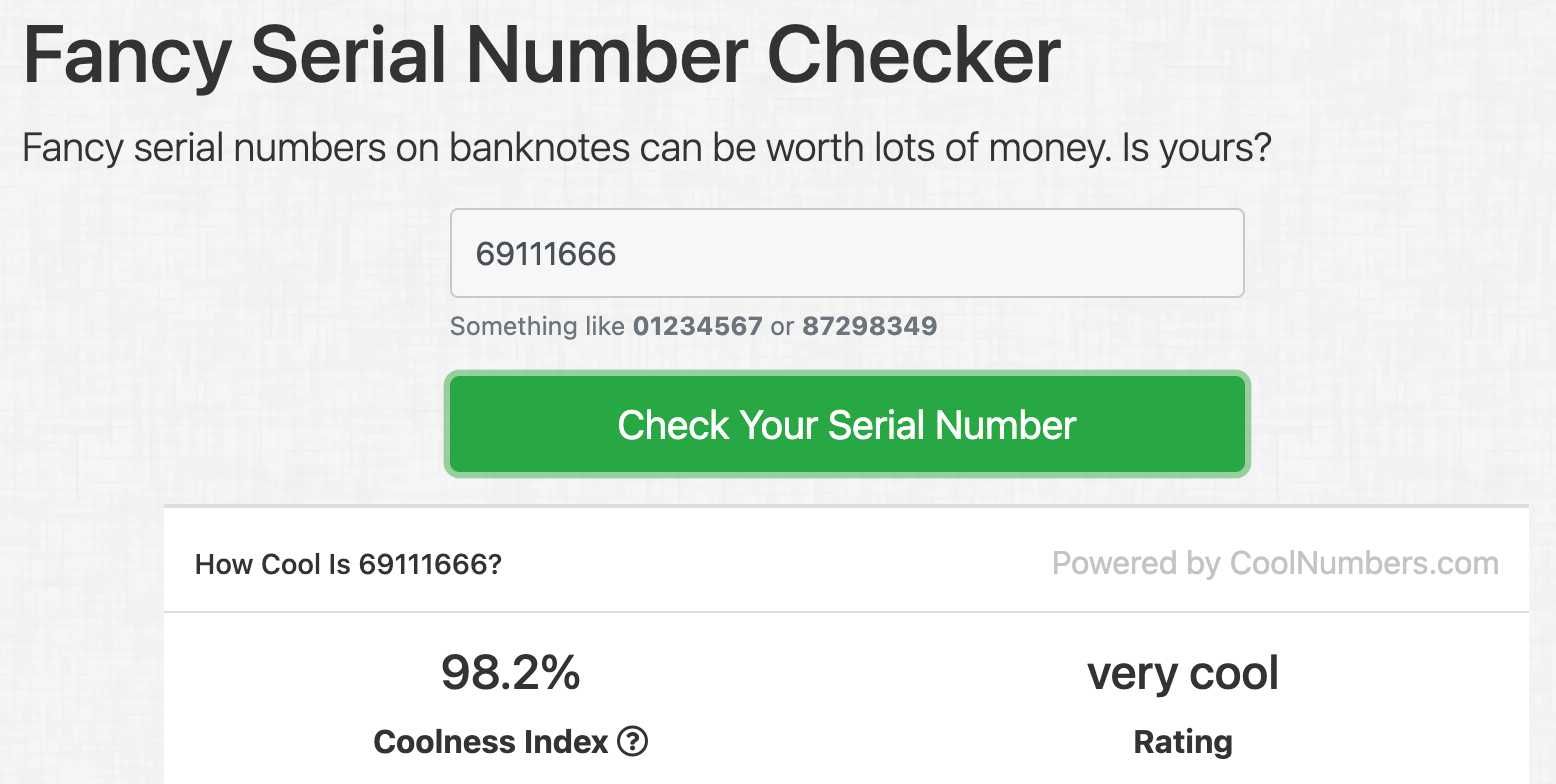1556x784 pixels.
Task: Click the word CoolNumbers.com in the card header
Action: 1364,564
